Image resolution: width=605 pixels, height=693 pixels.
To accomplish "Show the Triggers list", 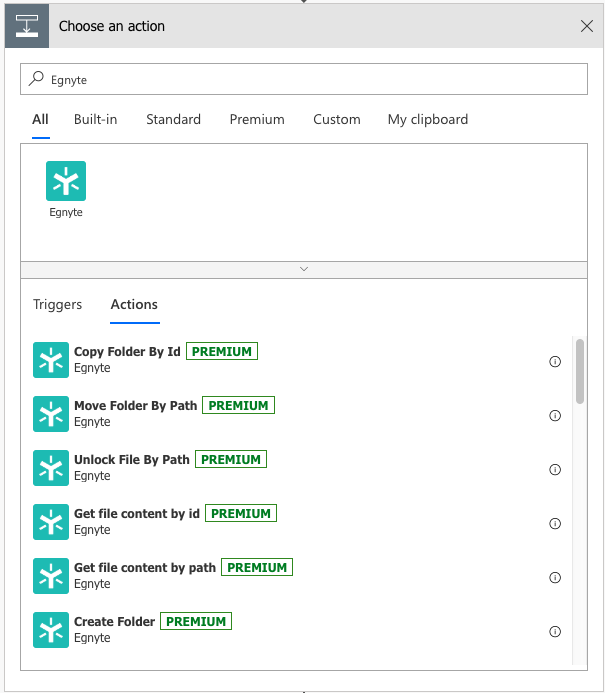I will click(58, 304).
